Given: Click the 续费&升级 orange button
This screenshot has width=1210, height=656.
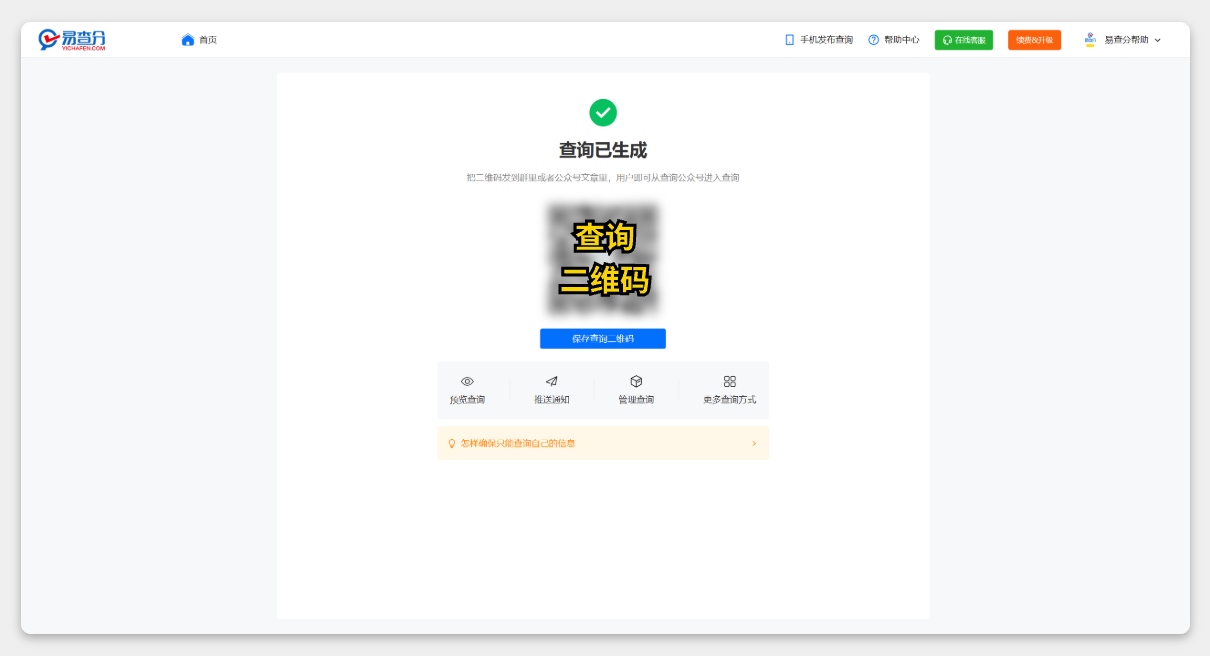Looking at the screenshot, I should click(x=1034, y=39).
